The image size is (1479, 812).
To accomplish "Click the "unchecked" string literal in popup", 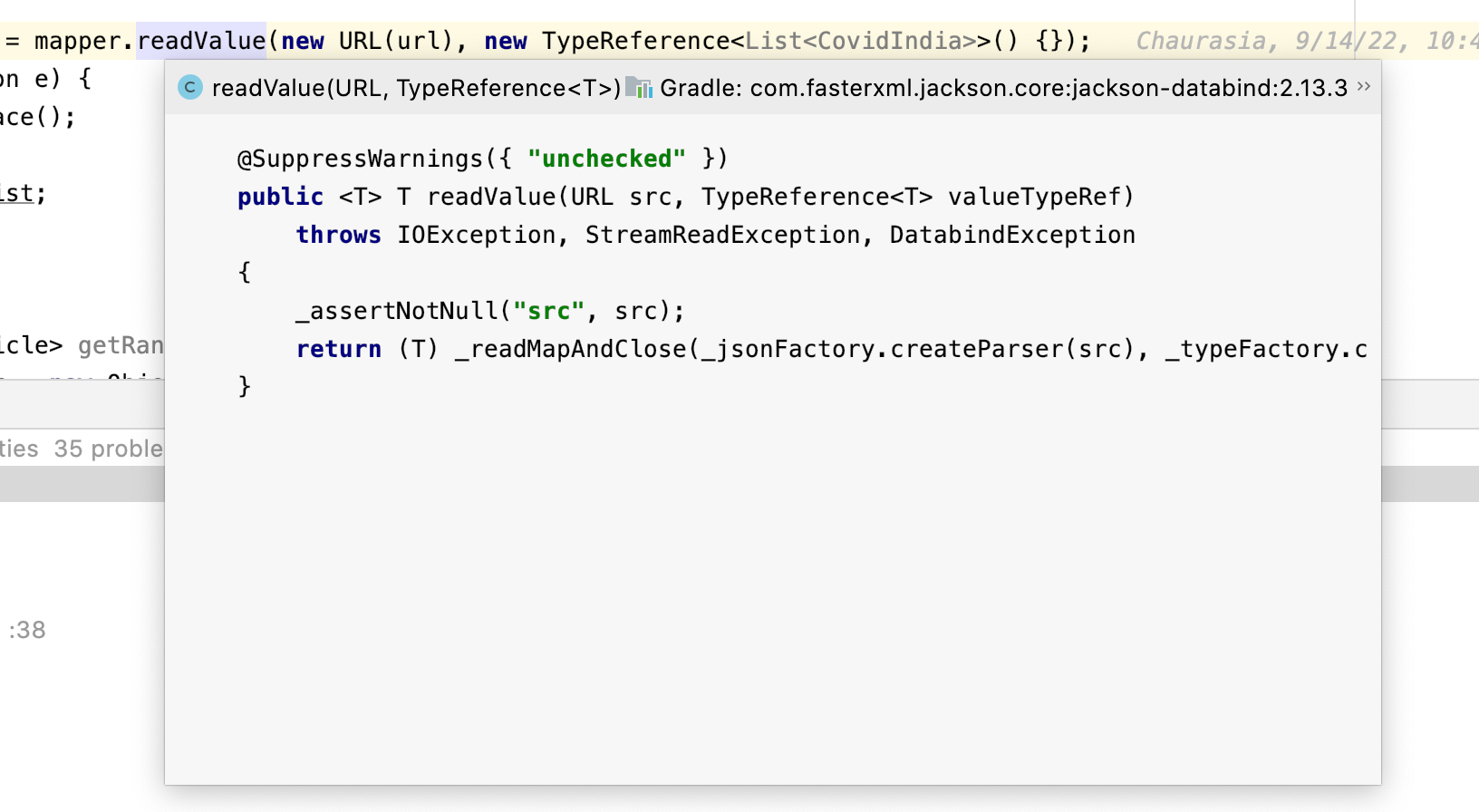I will [x=606, y=159].
